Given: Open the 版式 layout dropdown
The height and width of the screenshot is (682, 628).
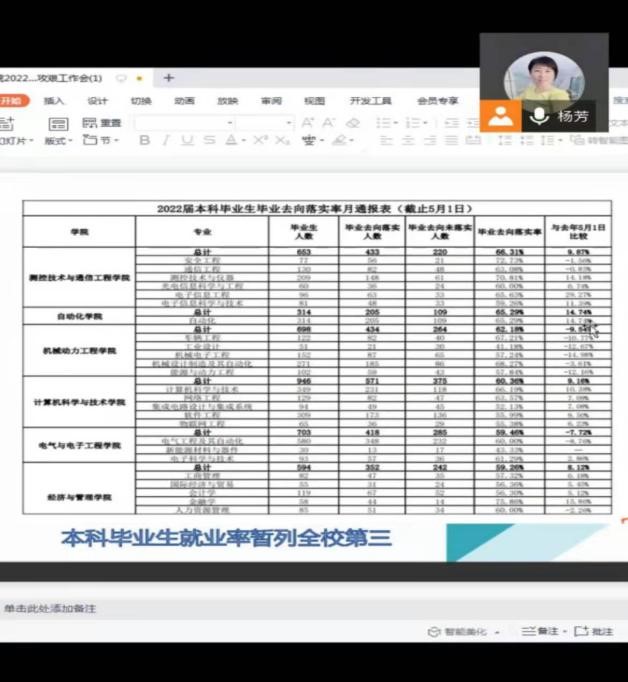Looking at the screenshot, I should click(x=58, y=141).
